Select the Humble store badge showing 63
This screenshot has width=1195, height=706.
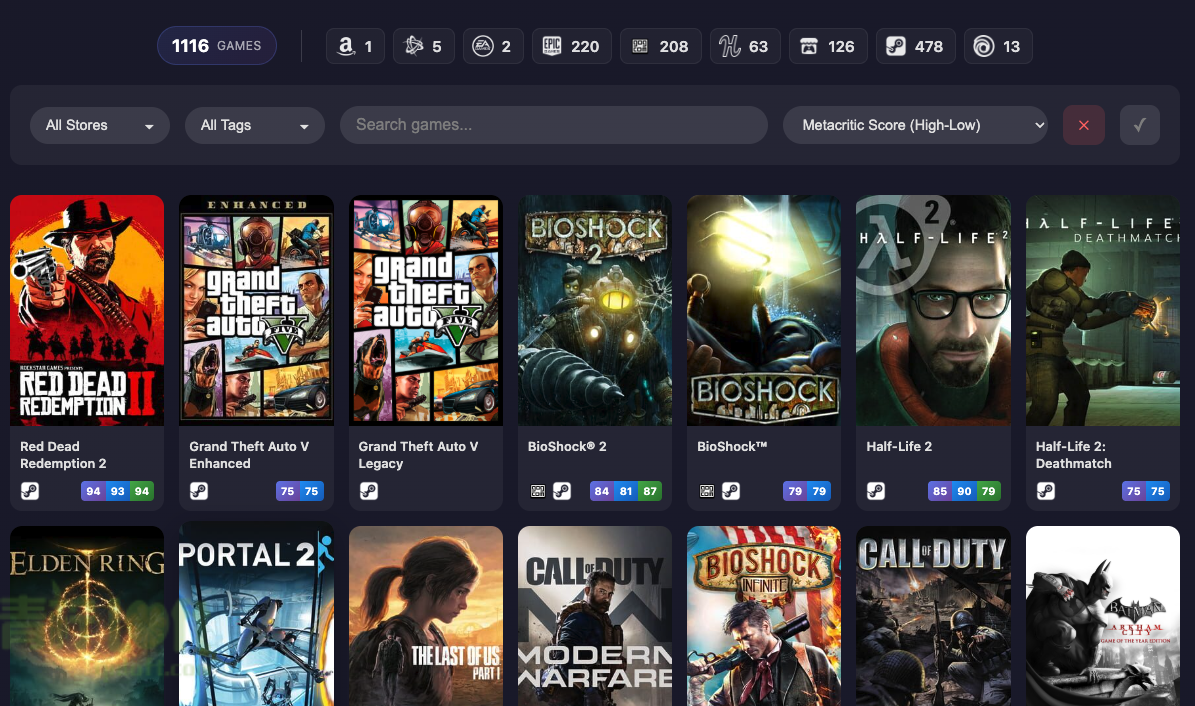click(744, 46)
